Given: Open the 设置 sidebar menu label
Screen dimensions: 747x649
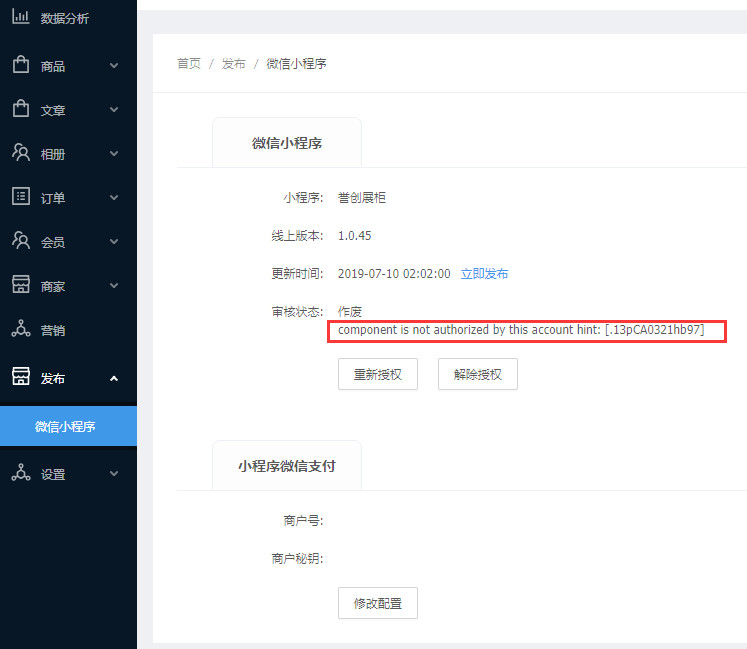Looking at the screenshot, I should [52, 475].
